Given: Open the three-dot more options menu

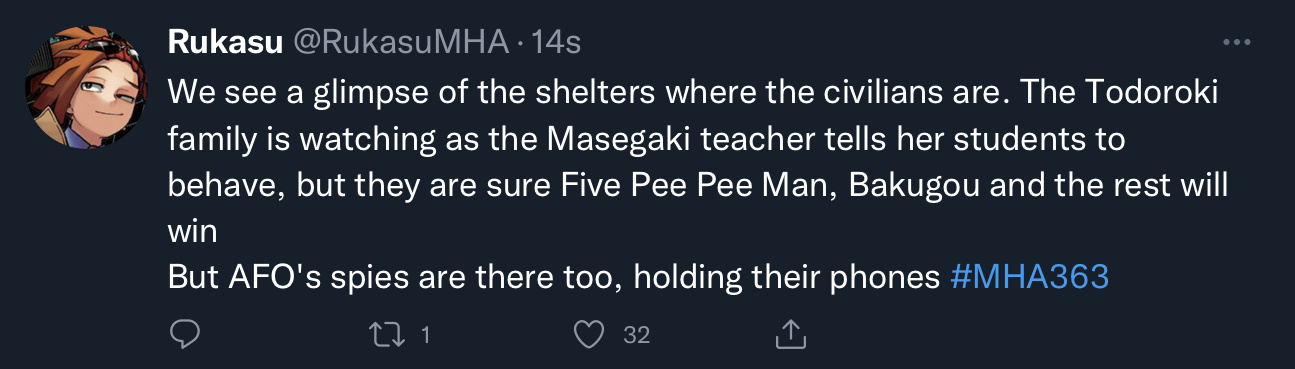Looking at the screenshot, I should (1238, 43).
